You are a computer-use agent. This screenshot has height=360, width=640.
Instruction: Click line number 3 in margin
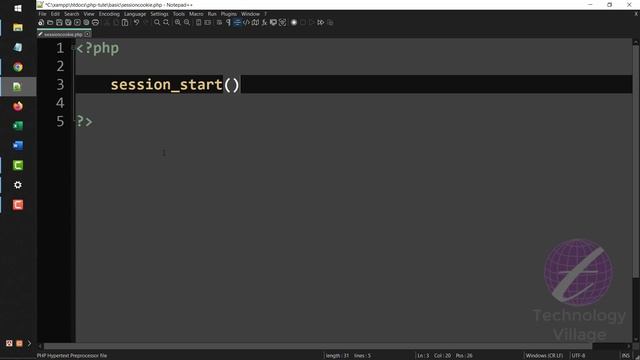click(60, 84)
